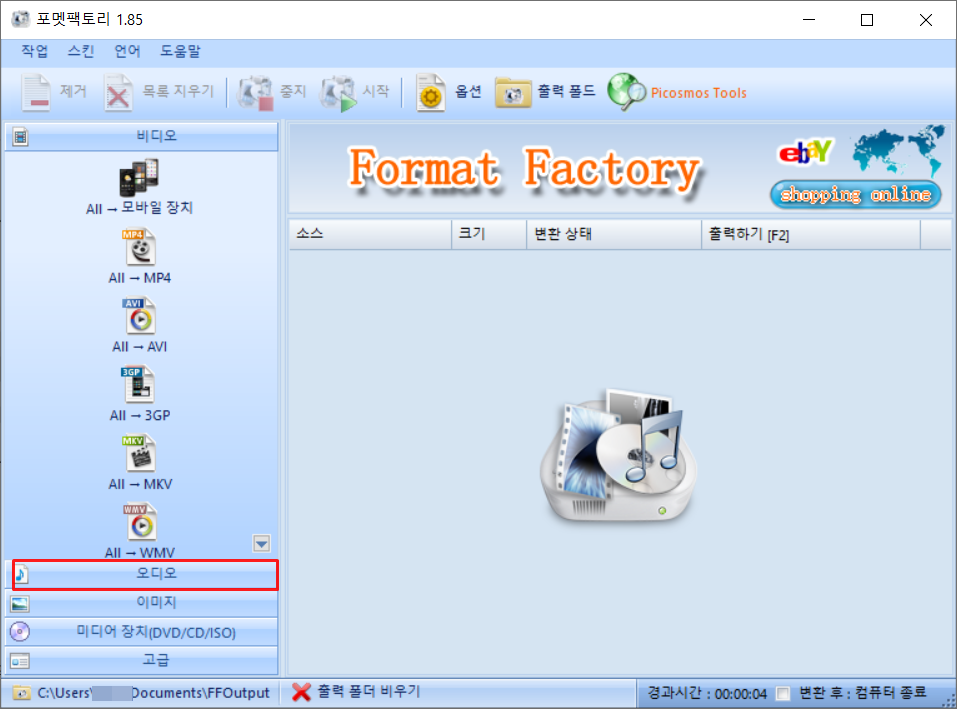
Task: Click the 출력하기 [F2] column header
Action: click(x=811, y=234)
